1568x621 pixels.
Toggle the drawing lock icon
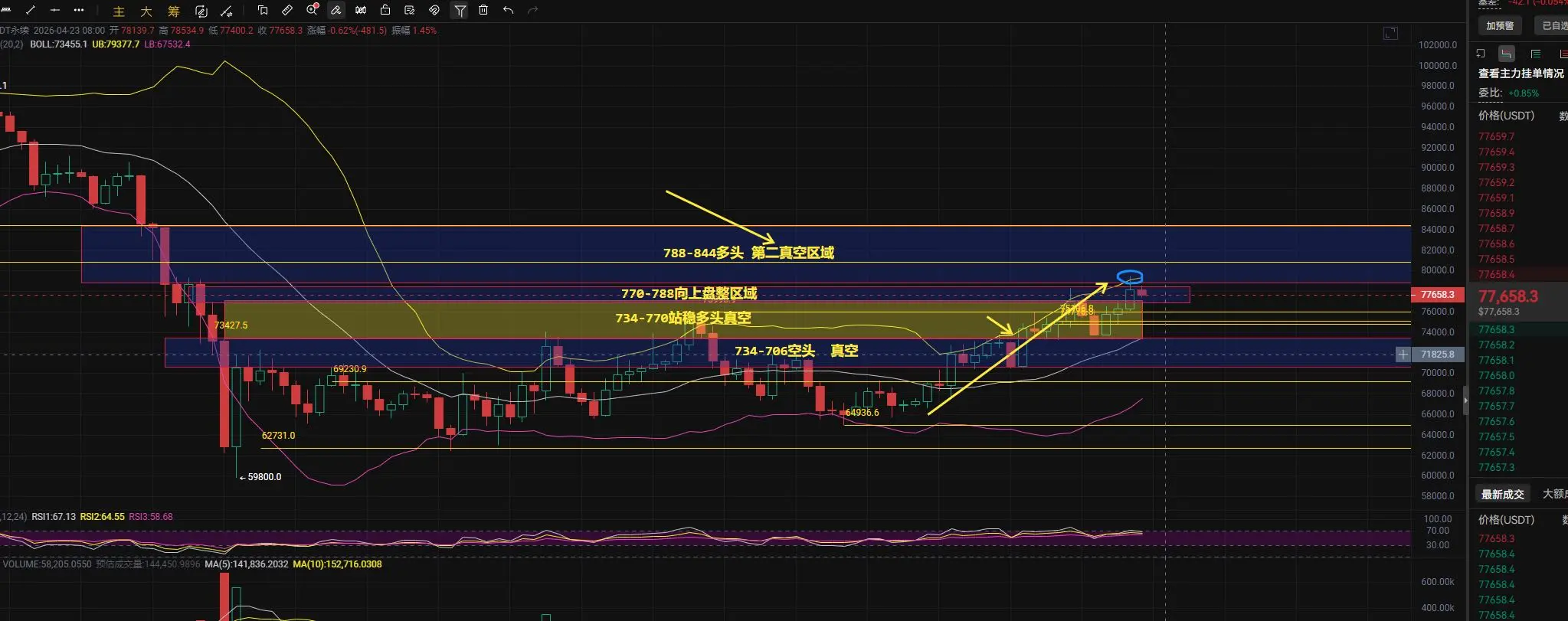tap(385, 10)
